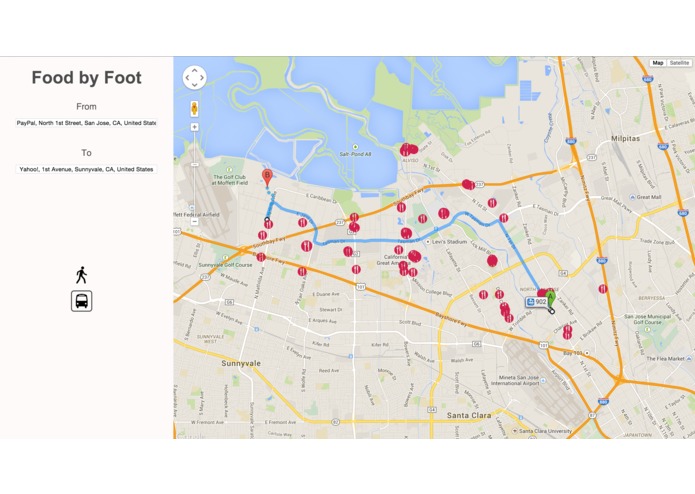This screenshot has width=695, height=494.
Task: Open the 902 bus route label
Action: (537, 302)
